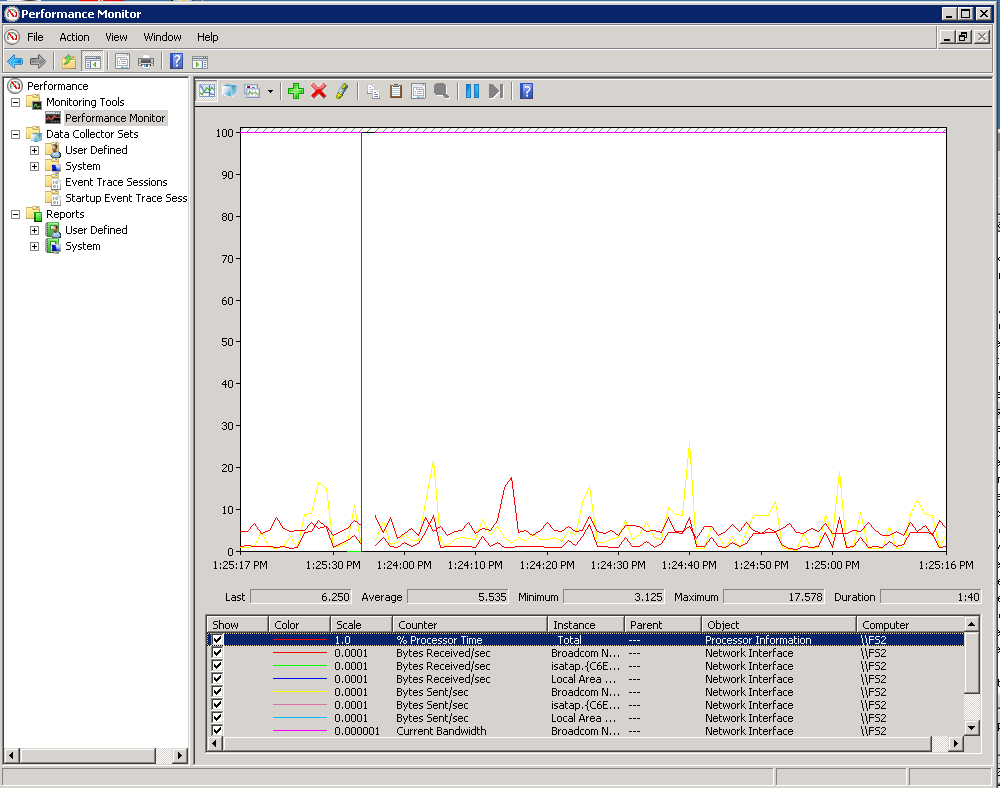The height and width of the screenshot is (788, 1000).
Task: Click the View Current Activity icon
Action: click(206, 91)
